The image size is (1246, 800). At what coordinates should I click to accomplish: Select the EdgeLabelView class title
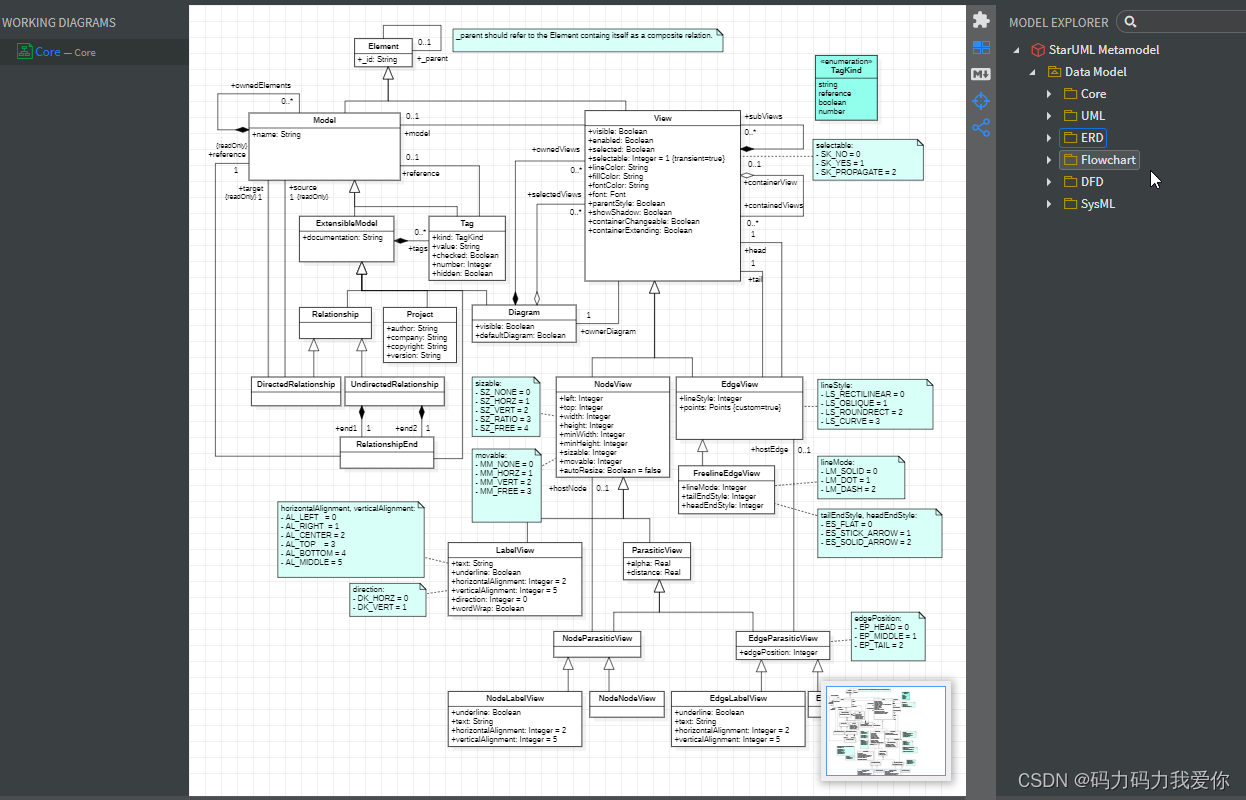(x=738, y=698)
